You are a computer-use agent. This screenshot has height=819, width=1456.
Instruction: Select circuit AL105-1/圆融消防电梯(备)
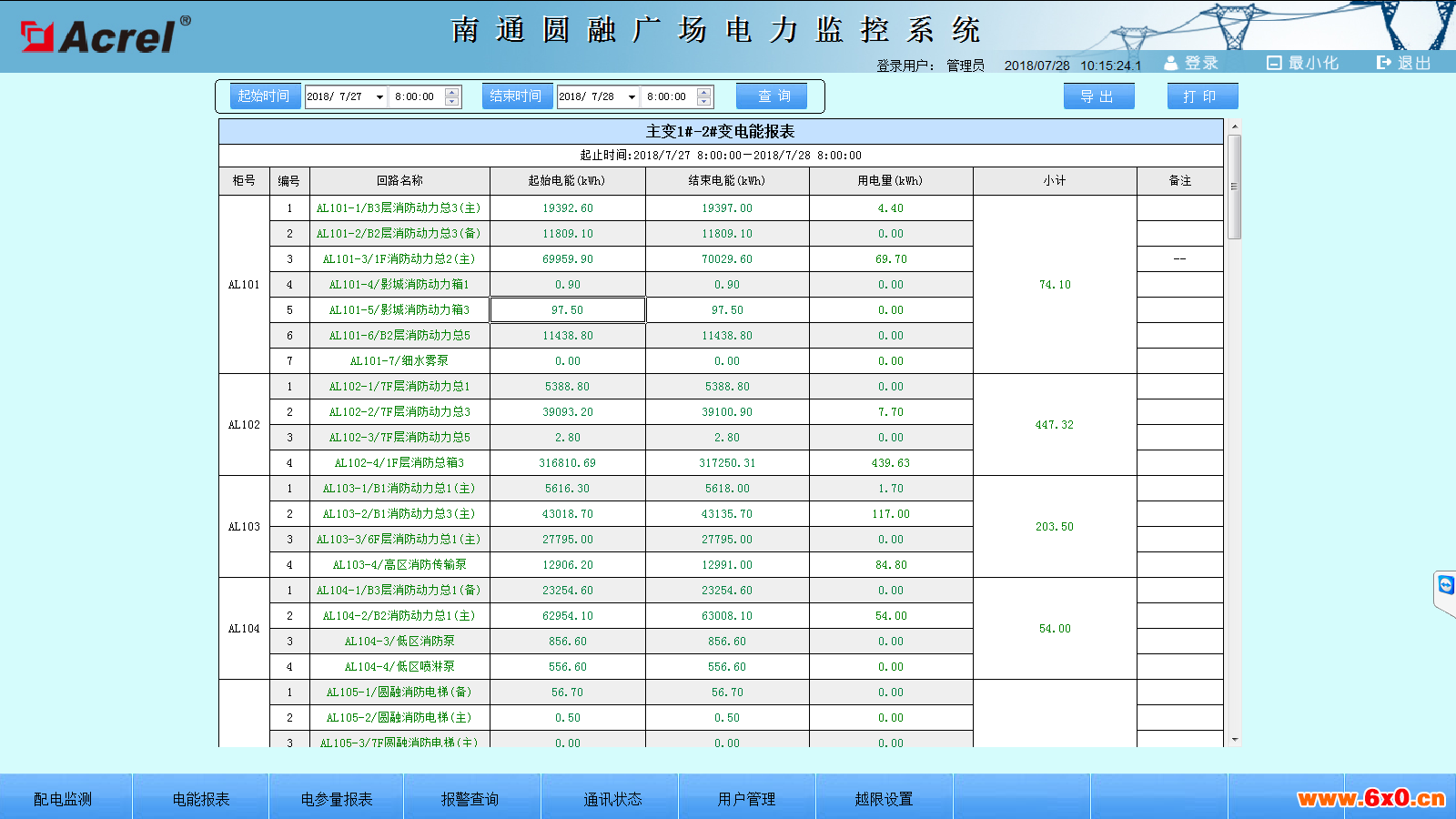point(399,693)
